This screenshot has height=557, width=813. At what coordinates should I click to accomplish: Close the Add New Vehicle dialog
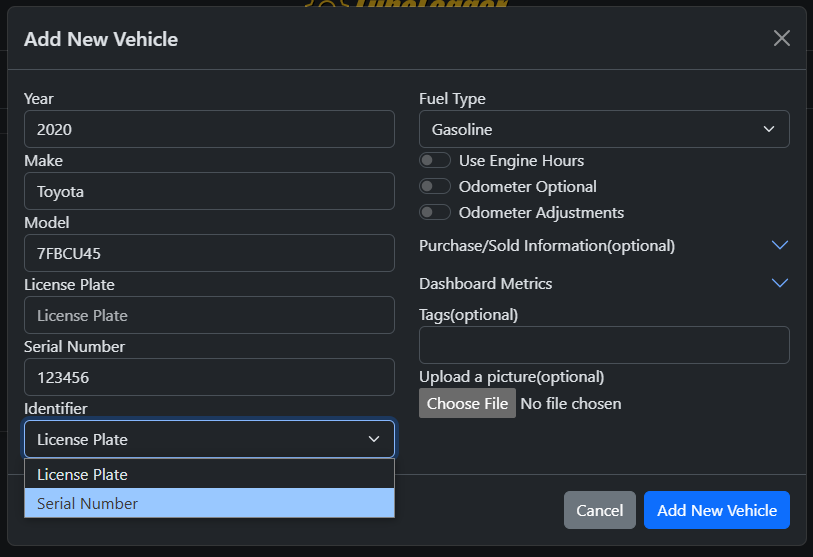click(x=781, y=38)
